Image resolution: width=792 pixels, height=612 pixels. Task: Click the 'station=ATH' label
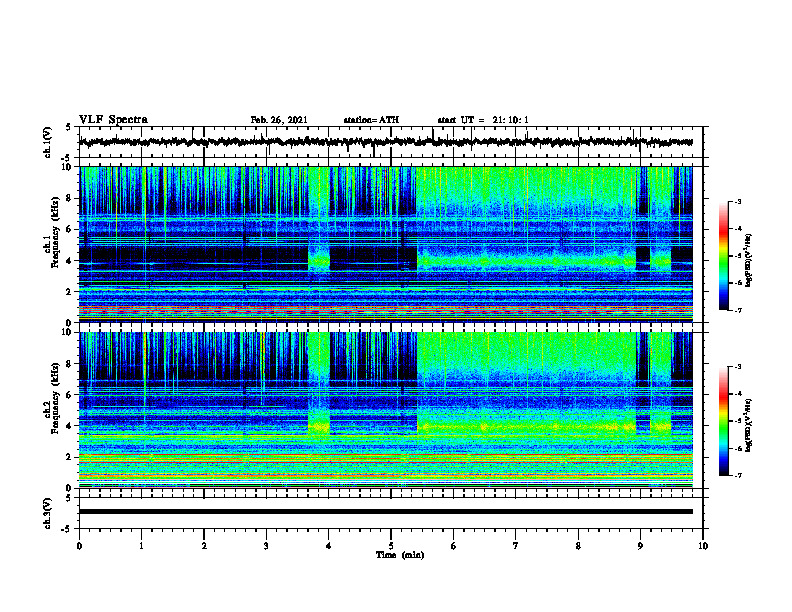pos(371,120)
